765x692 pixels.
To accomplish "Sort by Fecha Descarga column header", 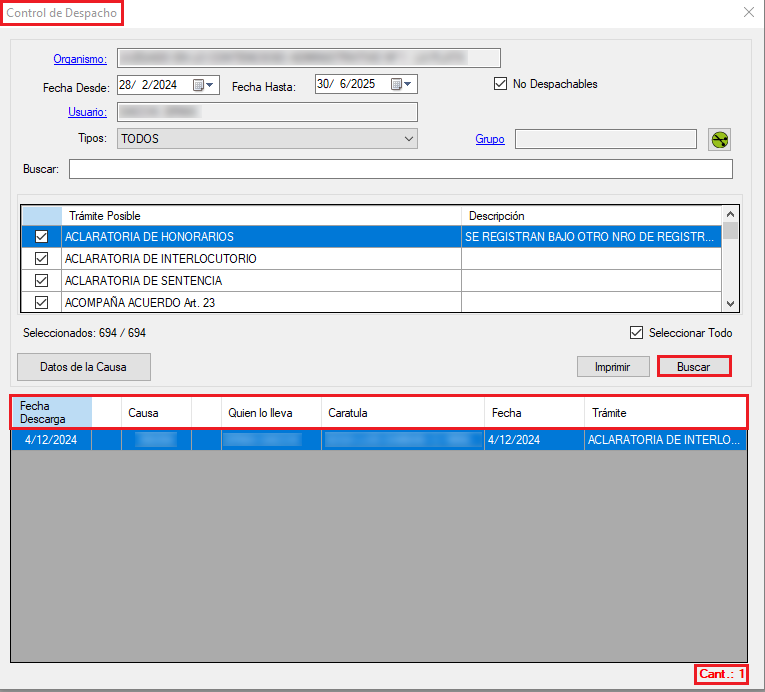I will [51, 412].
